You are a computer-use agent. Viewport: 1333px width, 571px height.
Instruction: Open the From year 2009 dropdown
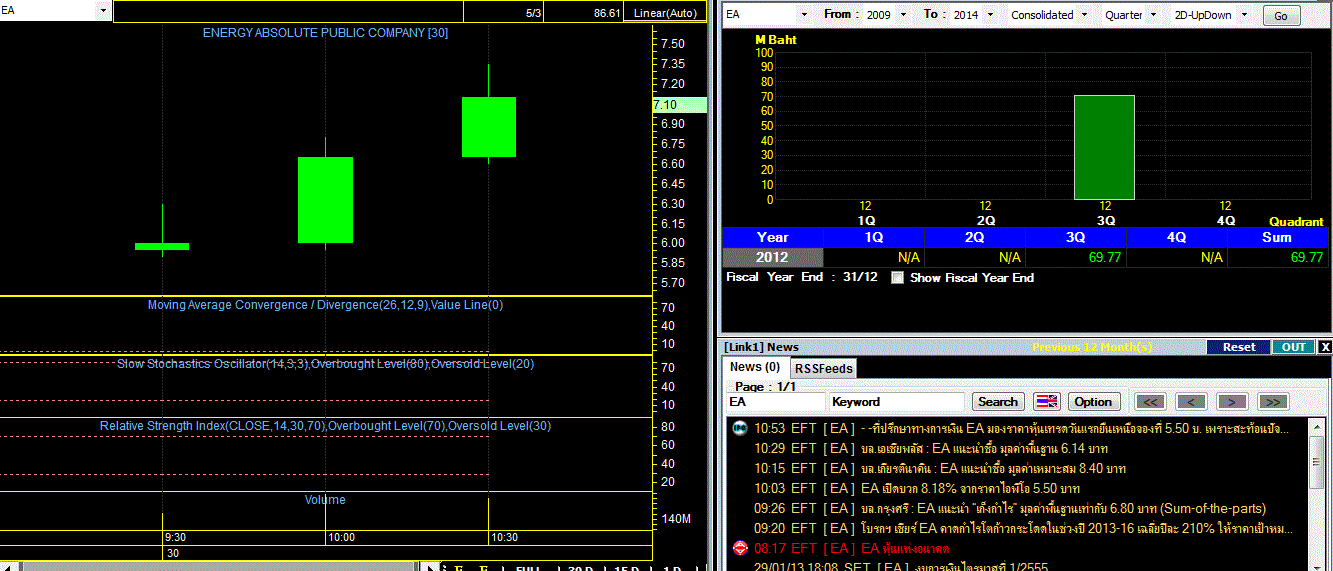(904, 15)
